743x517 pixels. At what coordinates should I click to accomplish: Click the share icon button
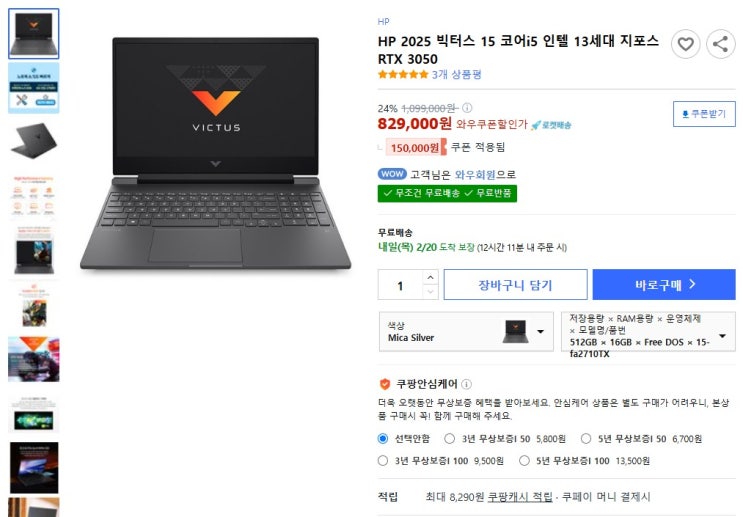(x=721, y=44)
